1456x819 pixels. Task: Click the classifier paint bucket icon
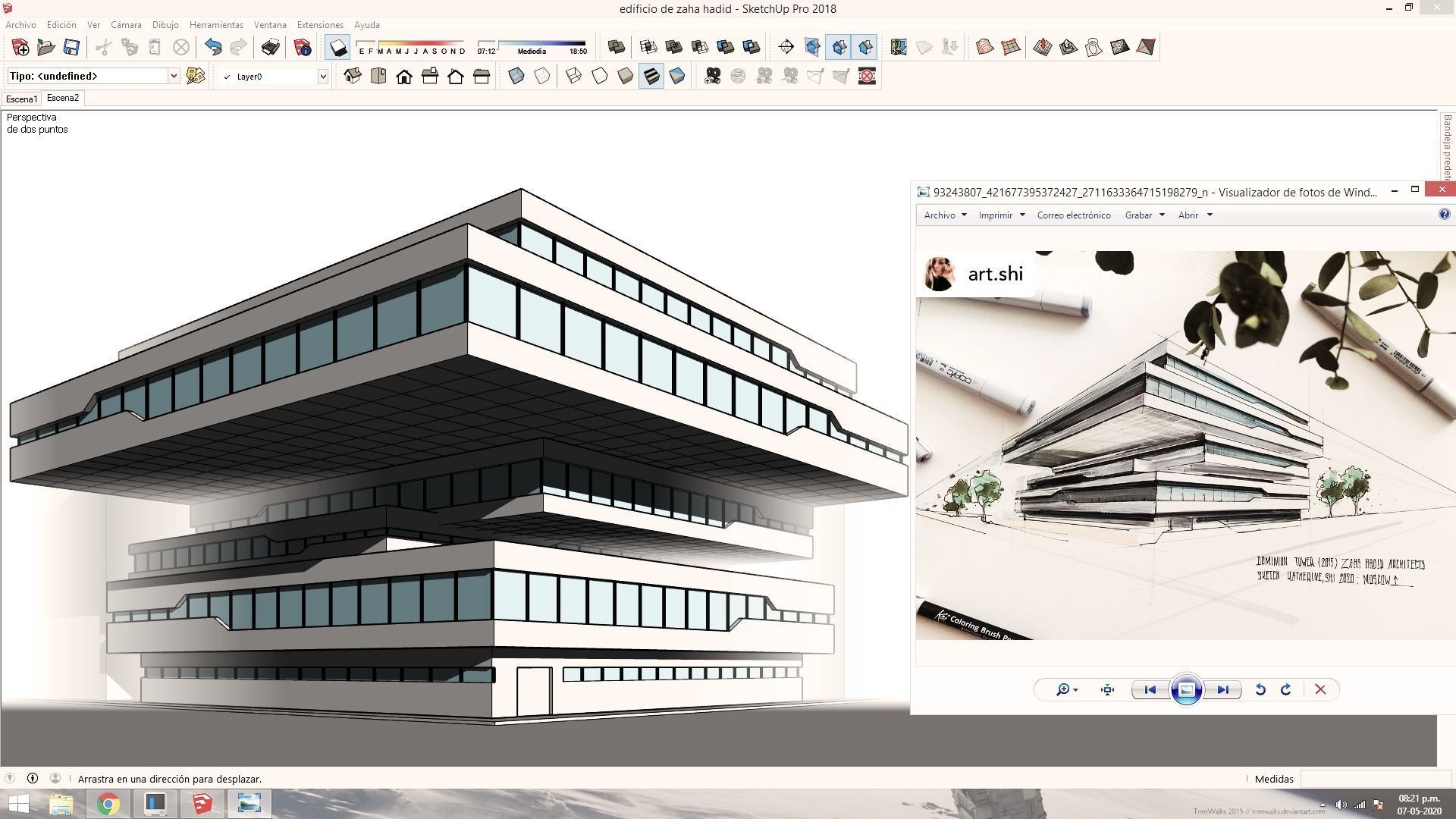coord(196,76)
